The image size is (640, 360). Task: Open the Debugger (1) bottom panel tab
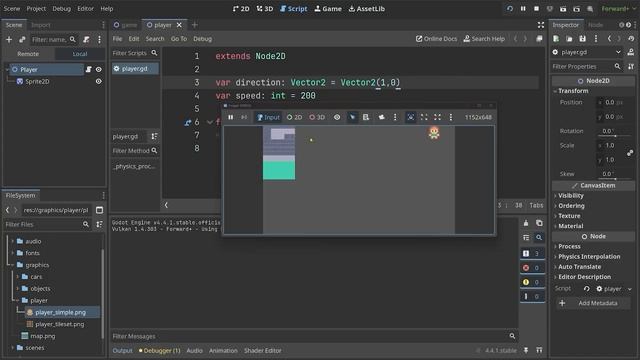coord(160,351)
